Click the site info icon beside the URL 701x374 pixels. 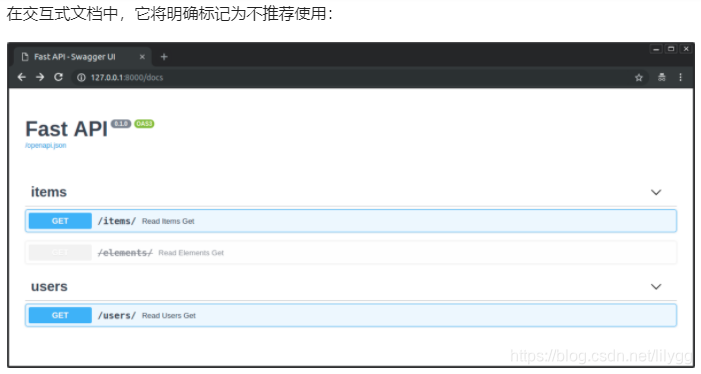pos(81,78)
